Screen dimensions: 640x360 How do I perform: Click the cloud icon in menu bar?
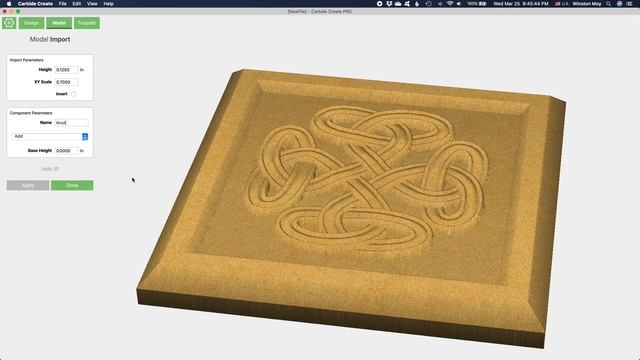pyautogui.click(x=398, y=4)
